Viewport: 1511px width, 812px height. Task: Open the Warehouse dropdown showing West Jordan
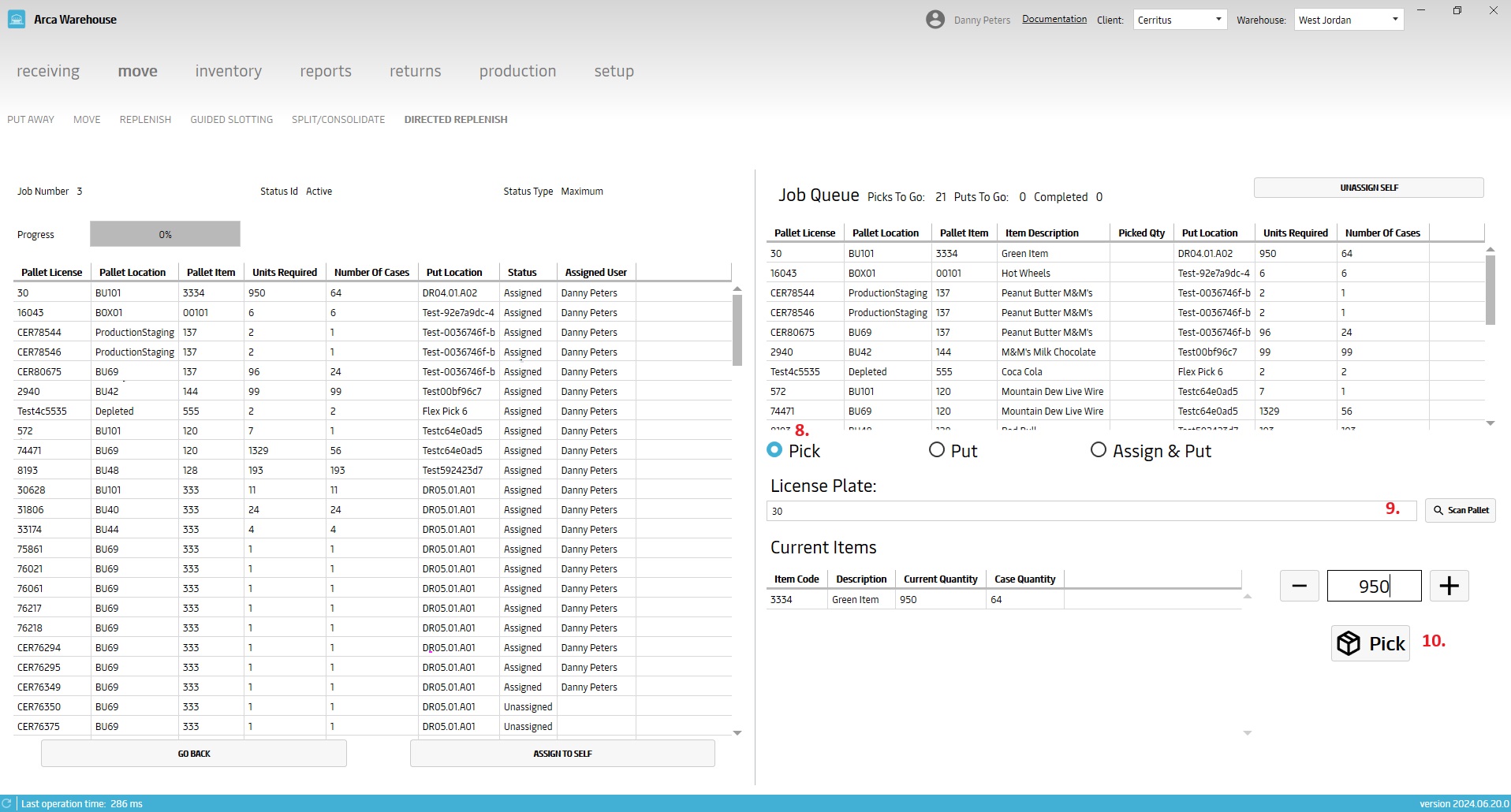[1349, 20]
